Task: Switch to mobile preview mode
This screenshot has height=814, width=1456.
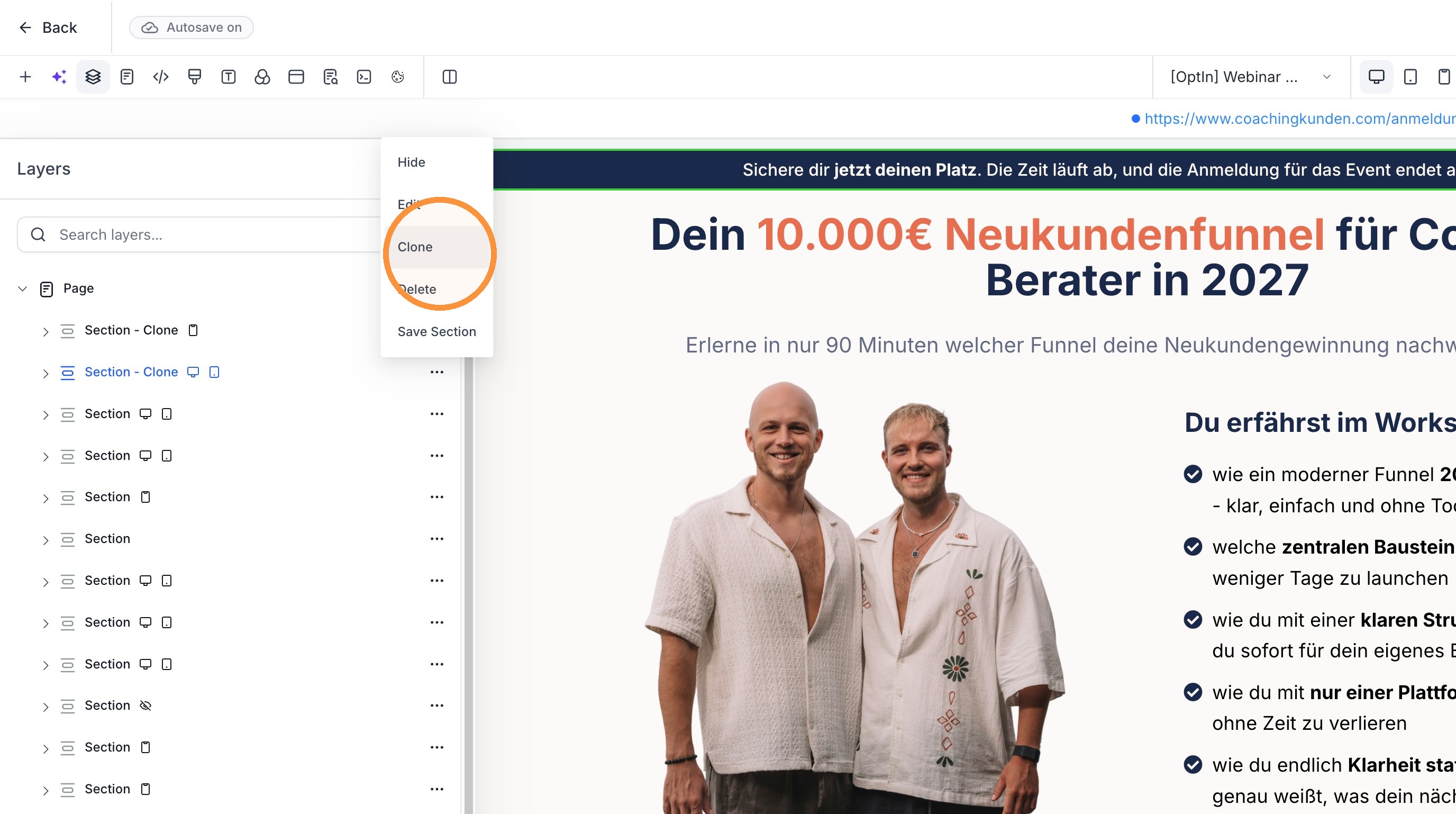Action: (1443, 77)
